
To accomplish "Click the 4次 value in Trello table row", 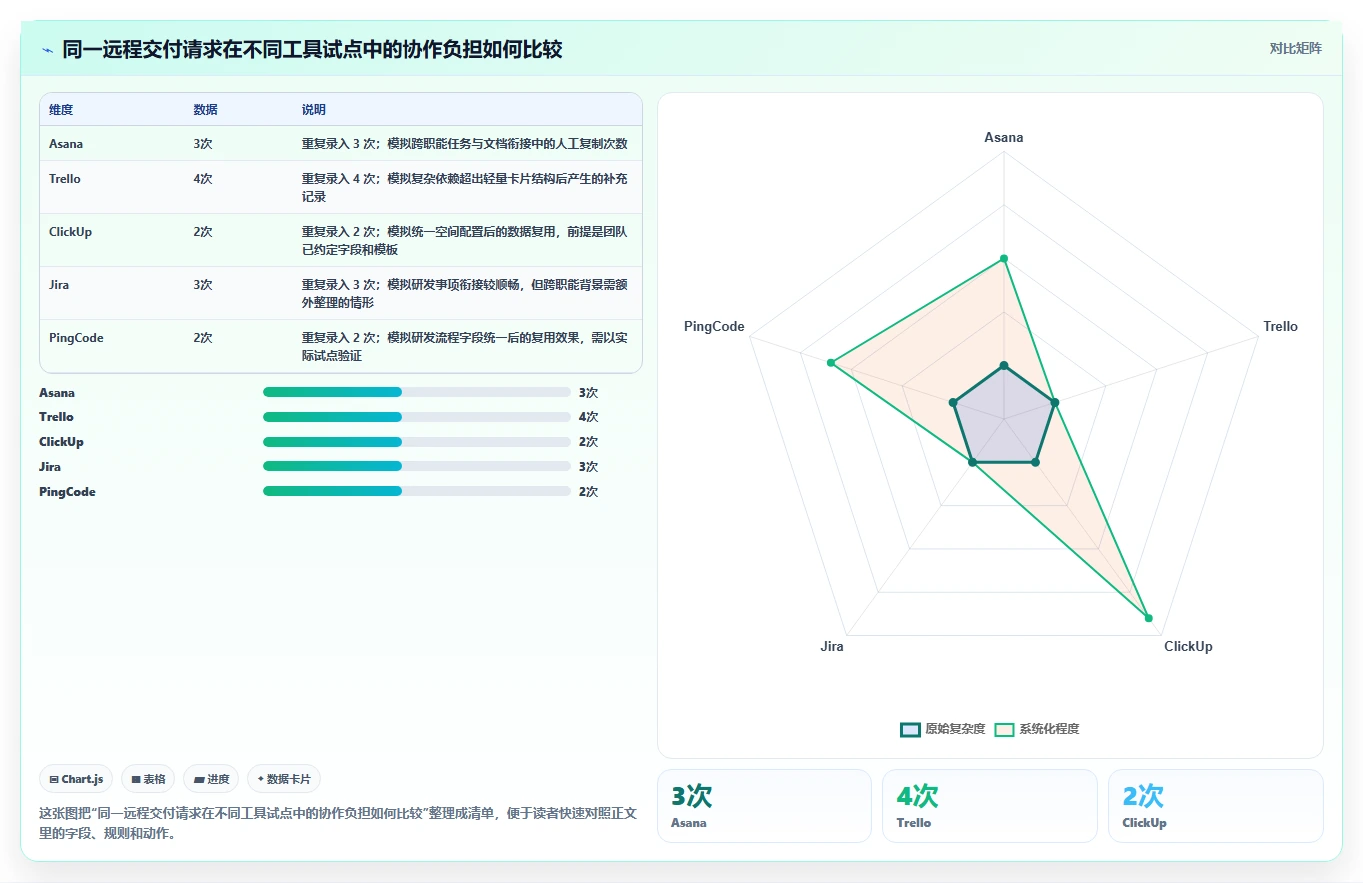I will pyautogui.click(x=203, y=179).
